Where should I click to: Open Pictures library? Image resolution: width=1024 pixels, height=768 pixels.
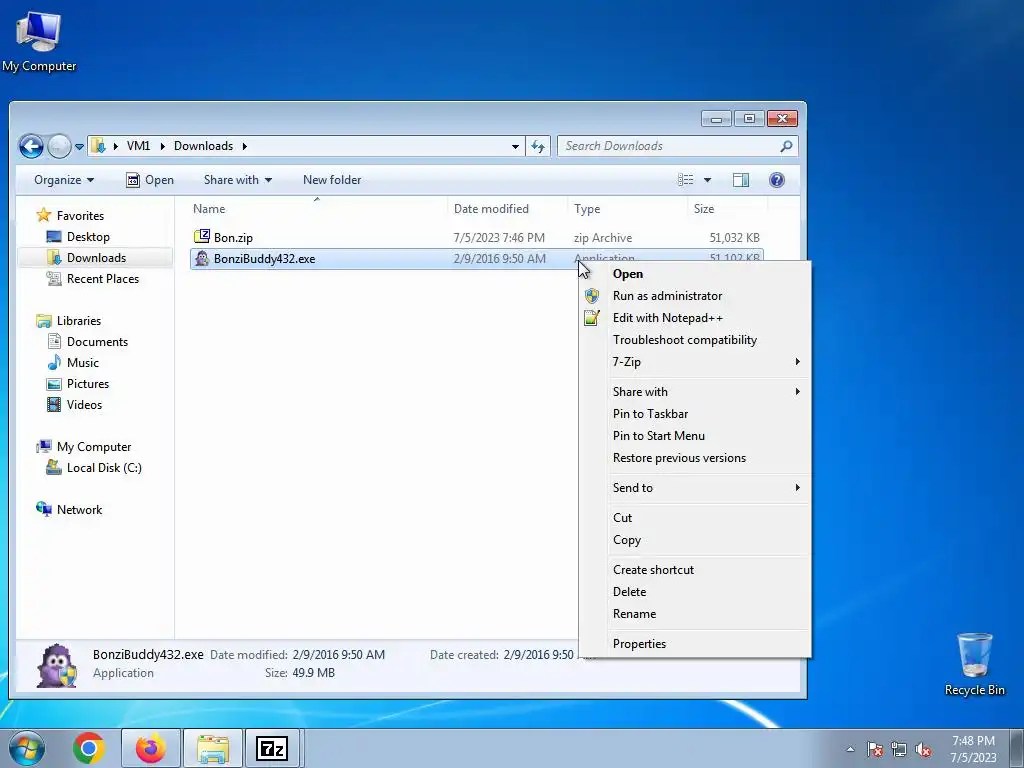click(78, 383)
